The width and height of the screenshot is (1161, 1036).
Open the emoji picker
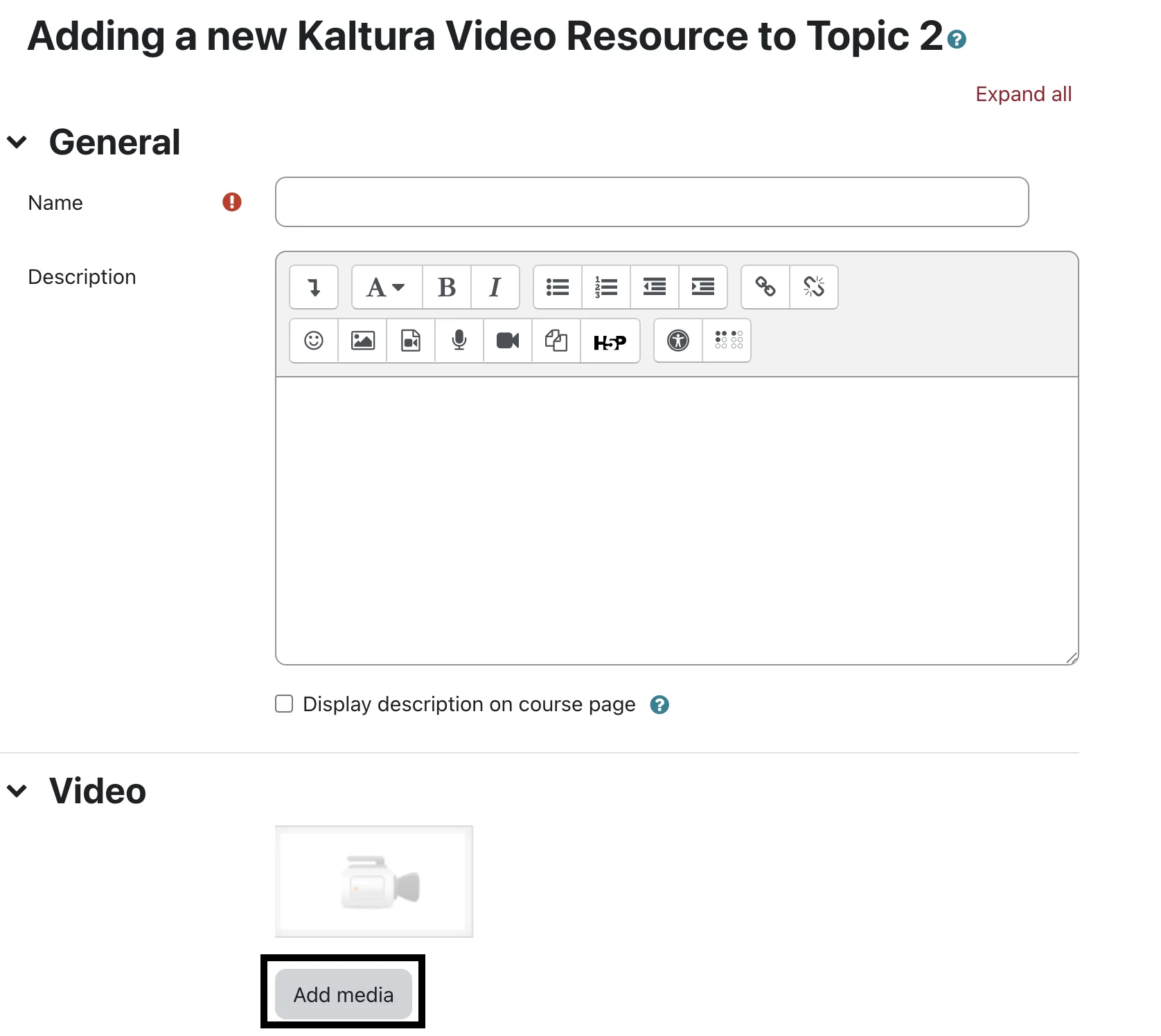(314, 341)
